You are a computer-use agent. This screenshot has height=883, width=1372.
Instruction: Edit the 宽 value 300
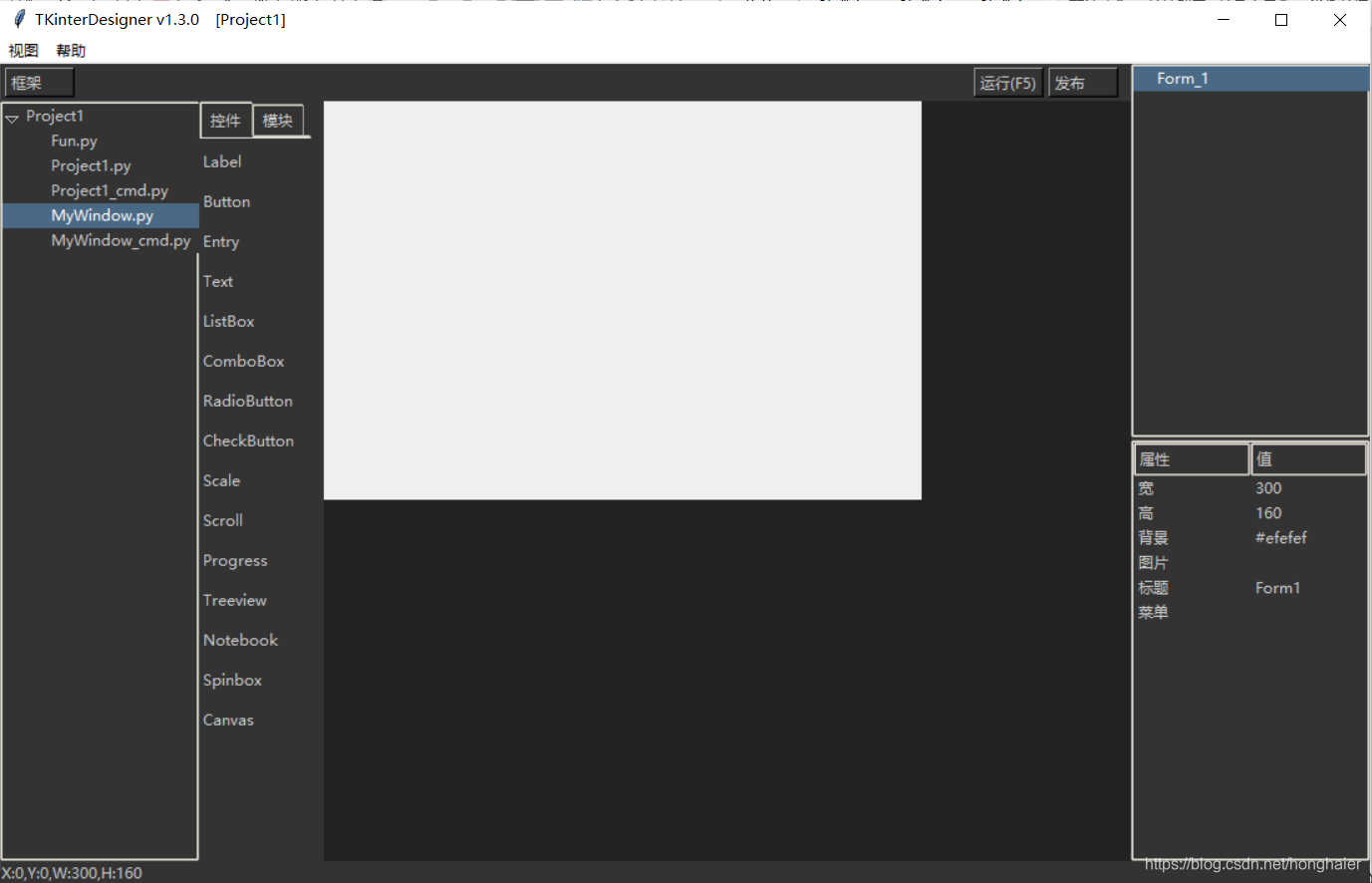[x=1268, y=488]
